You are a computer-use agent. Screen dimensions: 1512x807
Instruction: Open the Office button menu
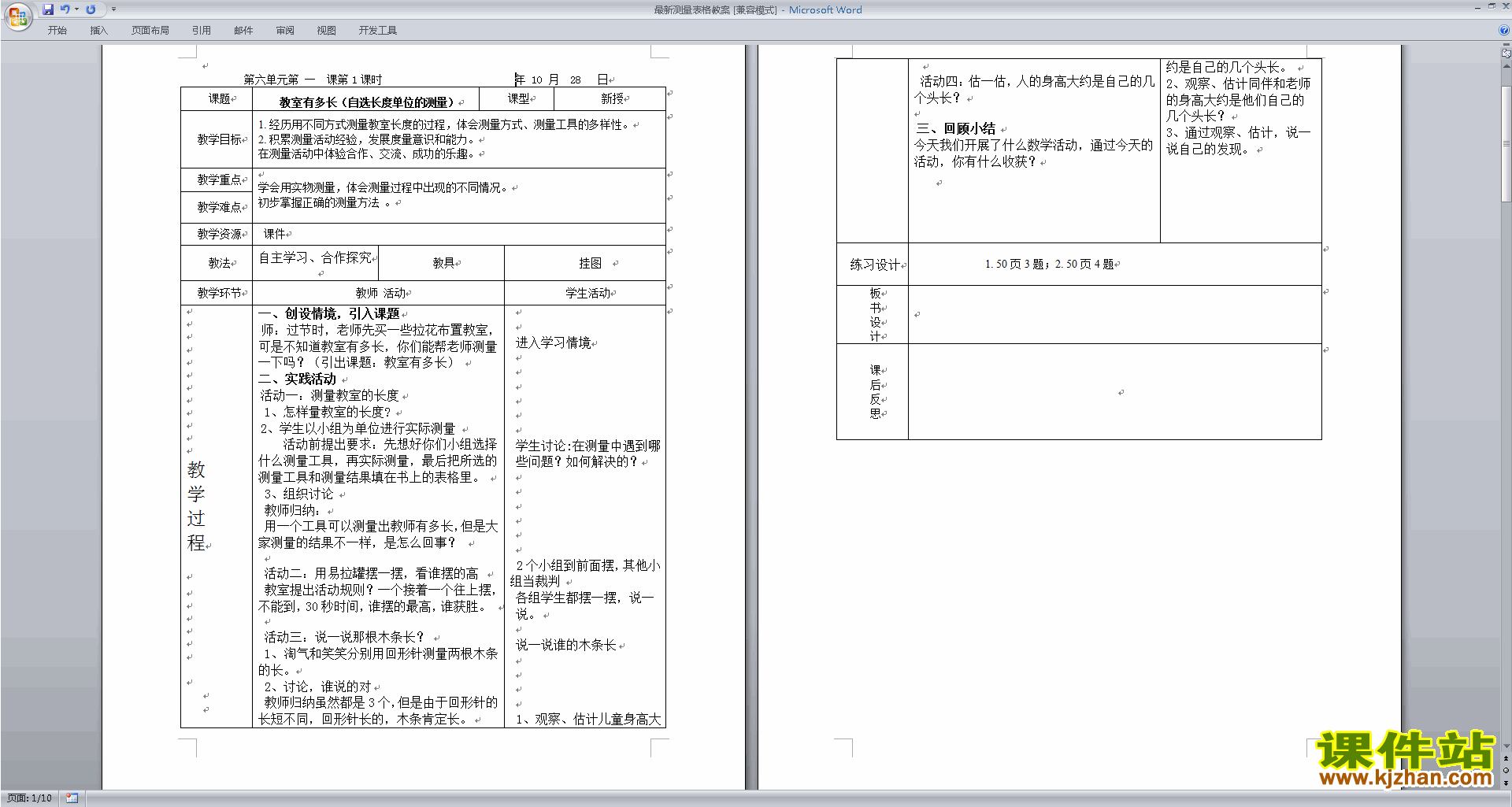point(17,17)
